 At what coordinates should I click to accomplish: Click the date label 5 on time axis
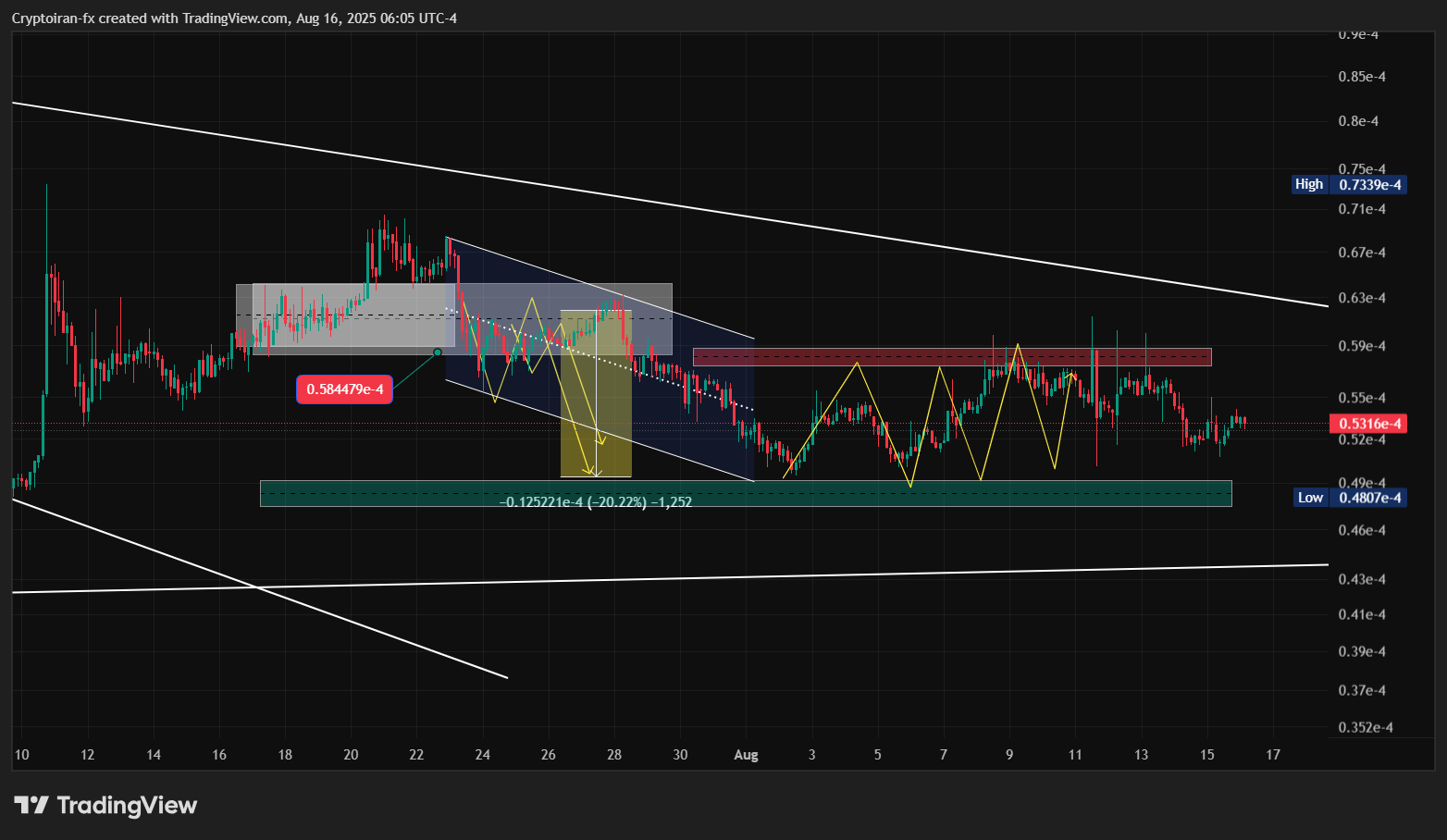point(878,755)
